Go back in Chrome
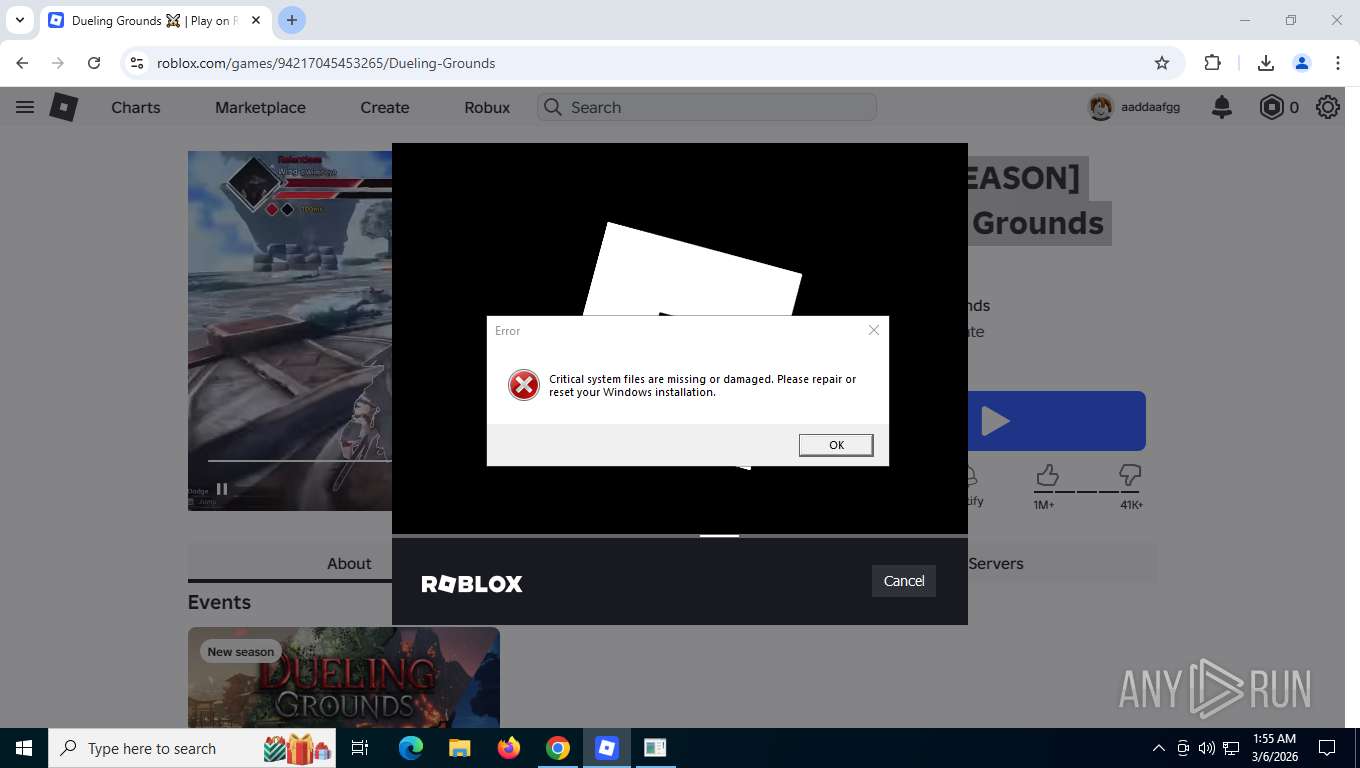 (22, 63)
